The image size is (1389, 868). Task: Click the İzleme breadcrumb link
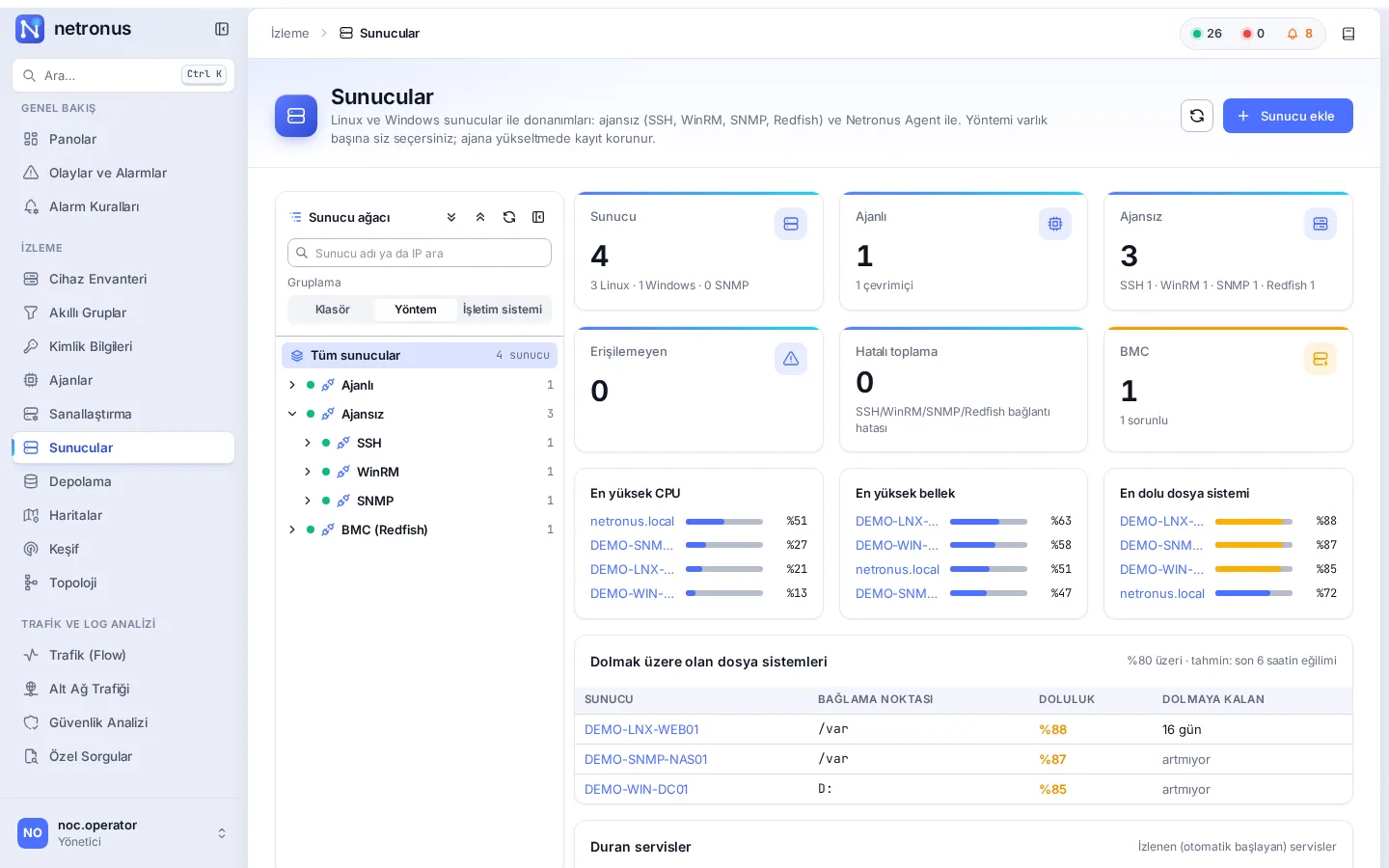[x=290, y=34]
